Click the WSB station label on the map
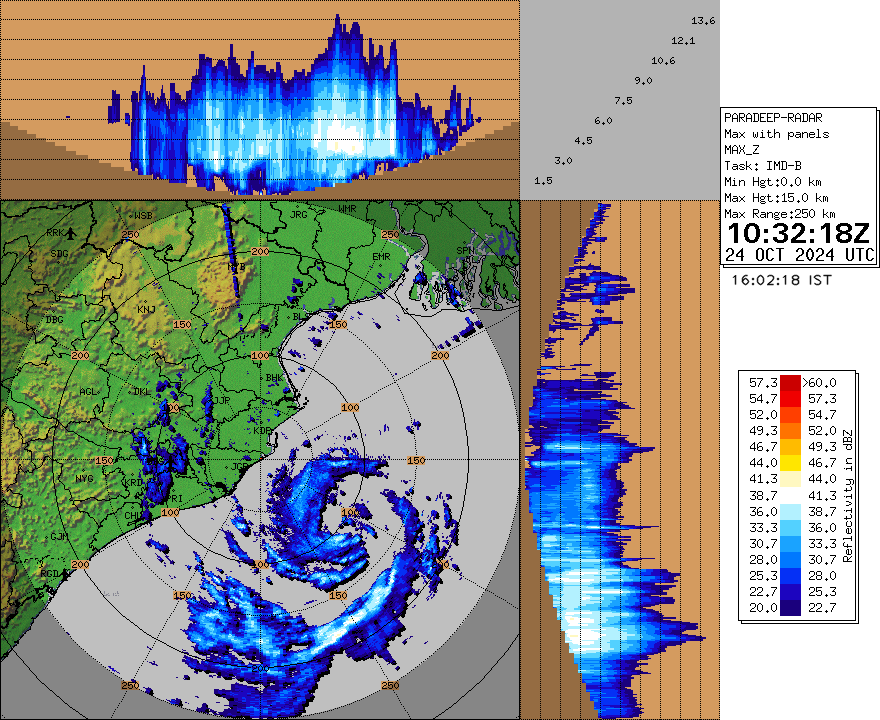880x720 pixels. 143,215
